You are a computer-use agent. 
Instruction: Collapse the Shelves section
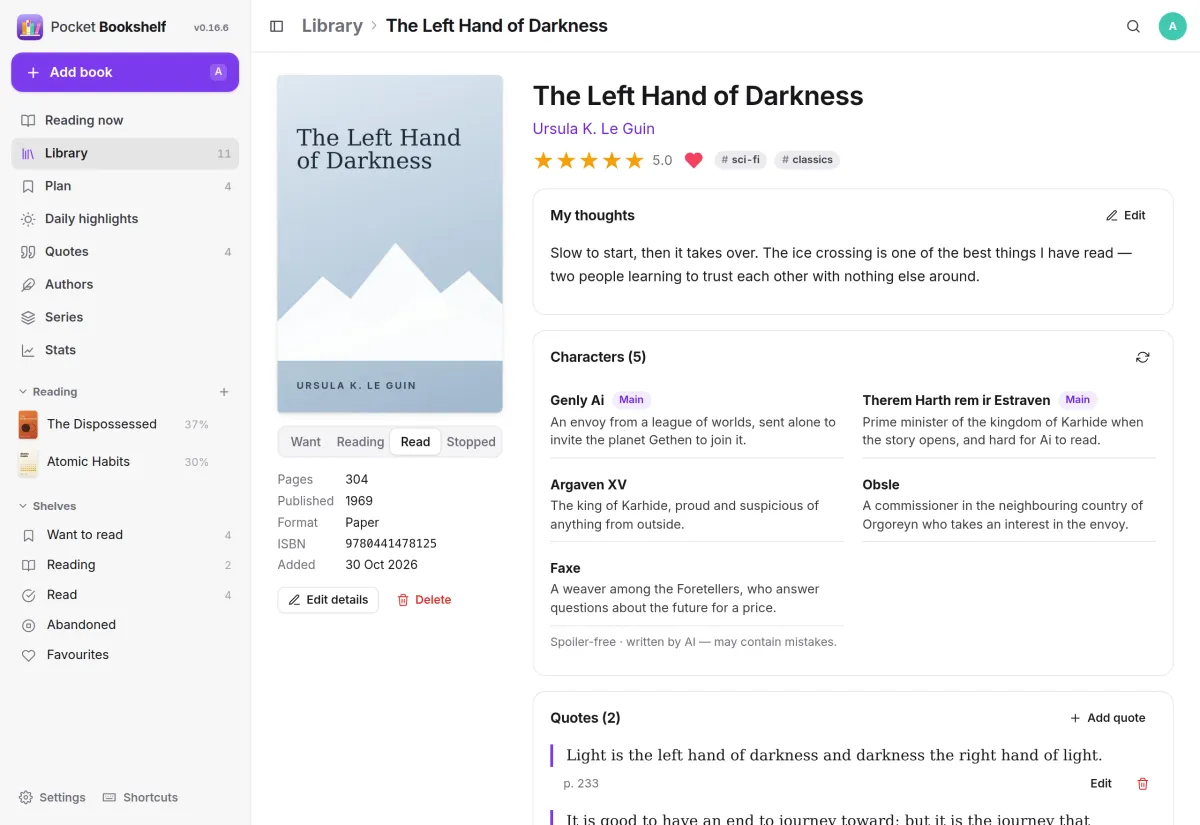(x=47, y=506)
